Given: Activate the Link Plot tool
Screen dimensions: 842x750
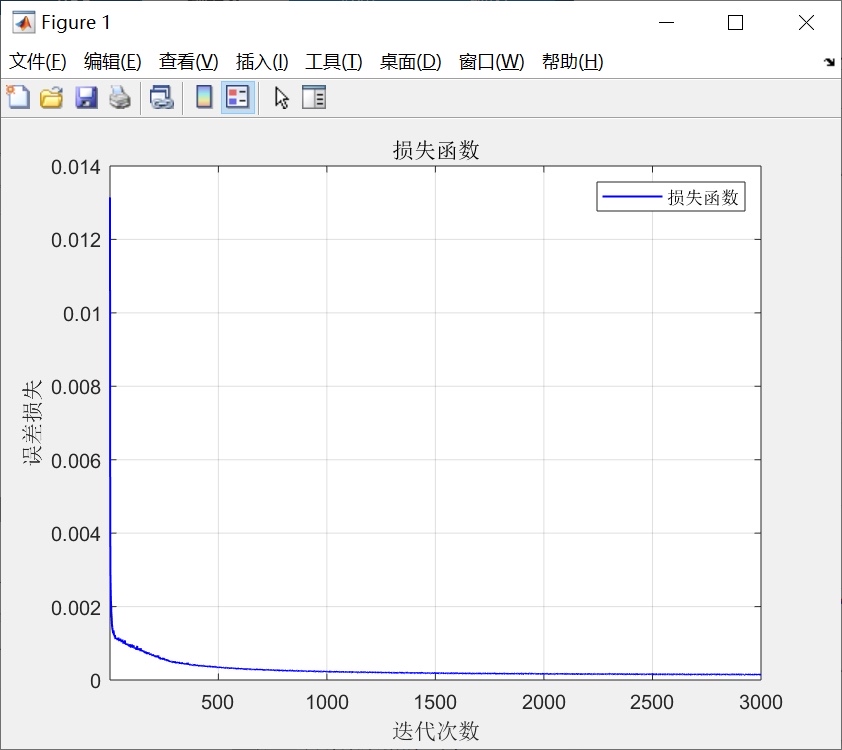Looking at the screenshot, I should click(162, 97).
